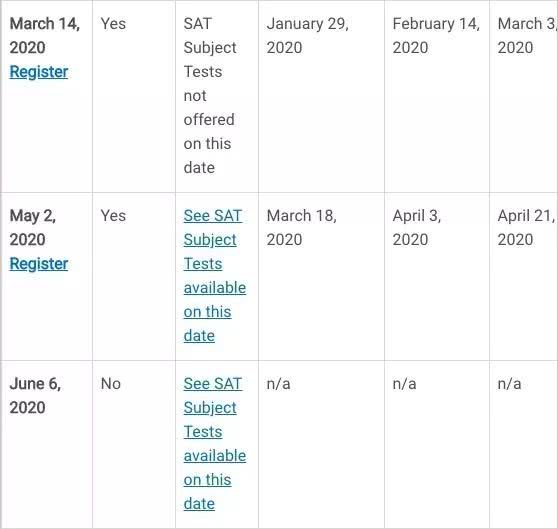
Task: Select the May 2, 2020 date text
Action: [33, 227]
